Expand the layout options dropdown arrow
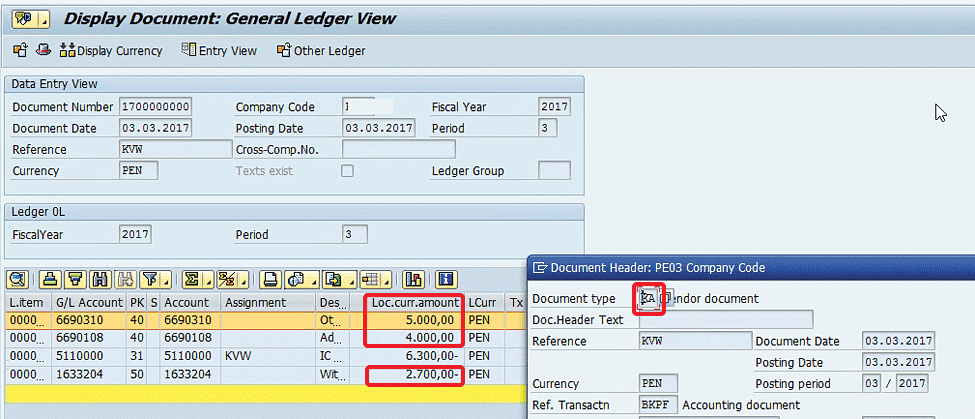Image resolution: width=975 pixels, height=419 pixels. click(x=386, y=279)
